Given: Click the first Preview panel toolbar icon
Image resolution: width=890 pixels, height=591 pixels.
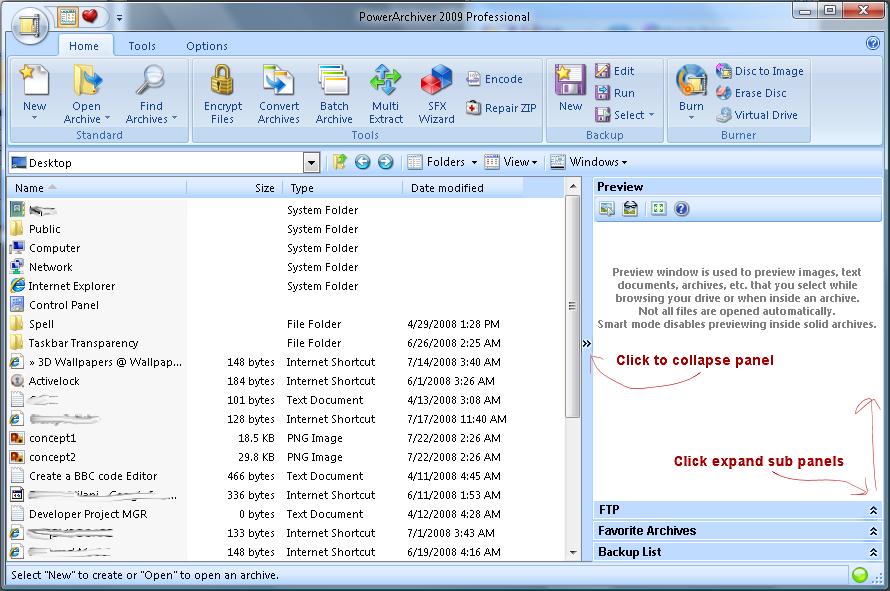Looking at the screenshot, I should (x=607, y=209).
